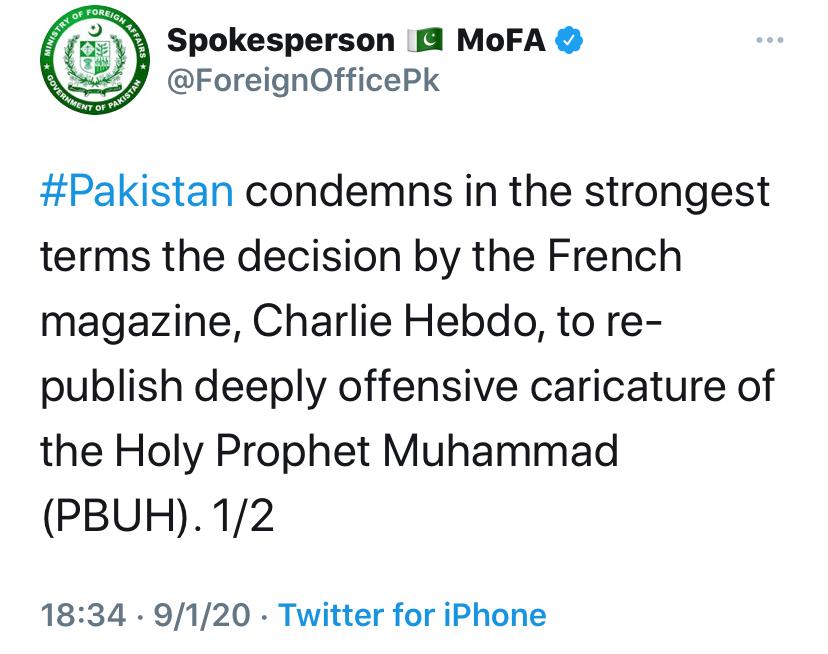
Task: Open the #Pakistan hashtag link
Action: click(x=138, y=191)
